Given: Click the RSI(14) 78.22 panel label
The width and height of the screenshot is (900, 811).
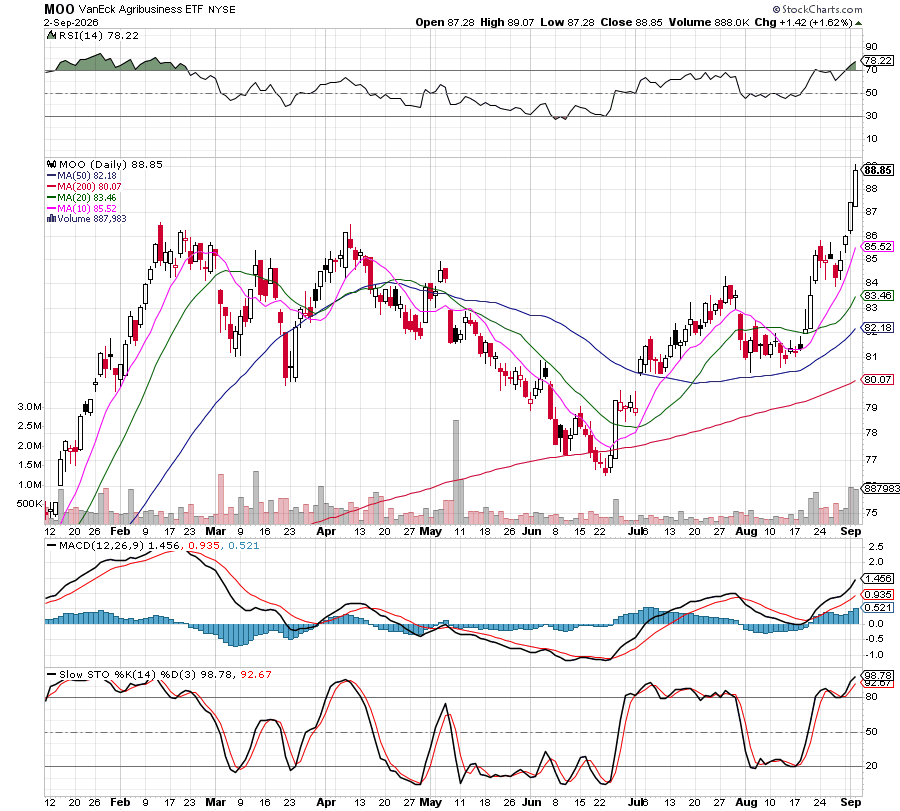Looking at the screenshot, I should coord(99,36).
